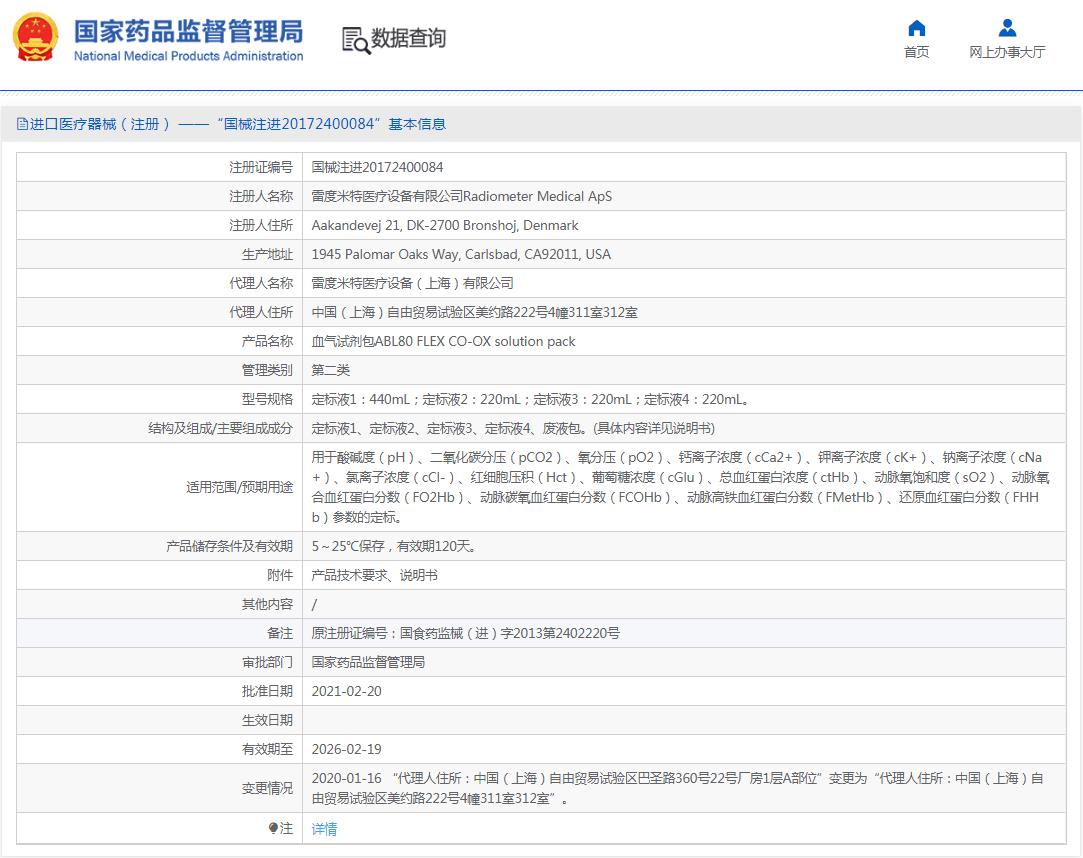Open the 详情 details link

[x=324, y=828]
